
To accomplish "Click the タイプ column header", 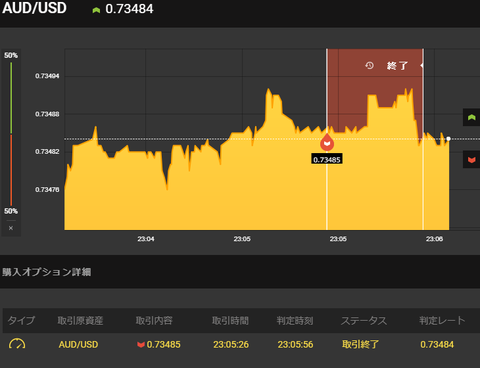I will 21,320.
